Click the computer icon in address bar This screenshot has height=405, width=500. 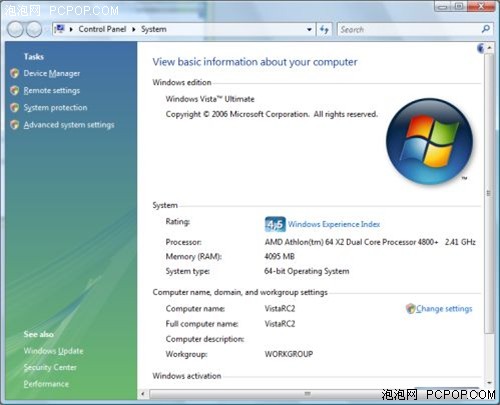[x=60, y=29]
